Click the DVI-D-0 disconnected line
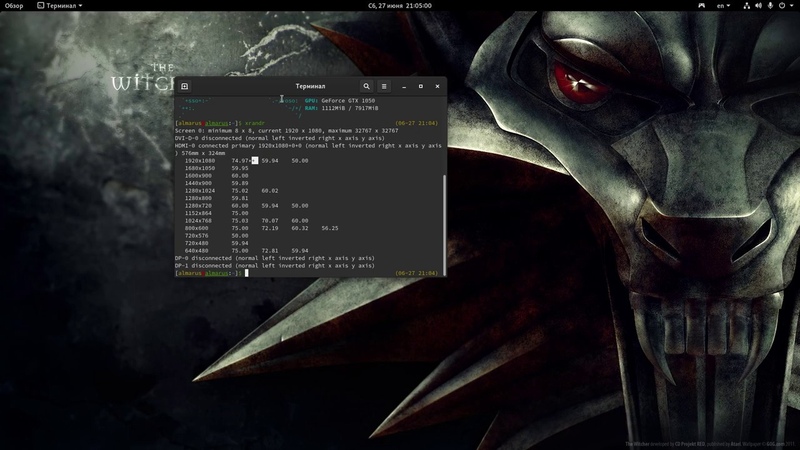 (280, 138)
